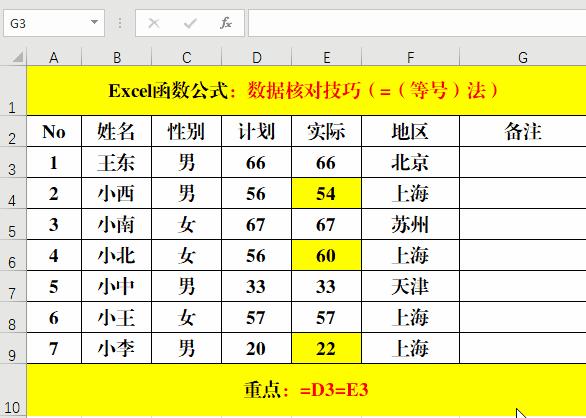Click yellow highlighted cell with 54
This screenshot has width=586, height=418.
326,193
